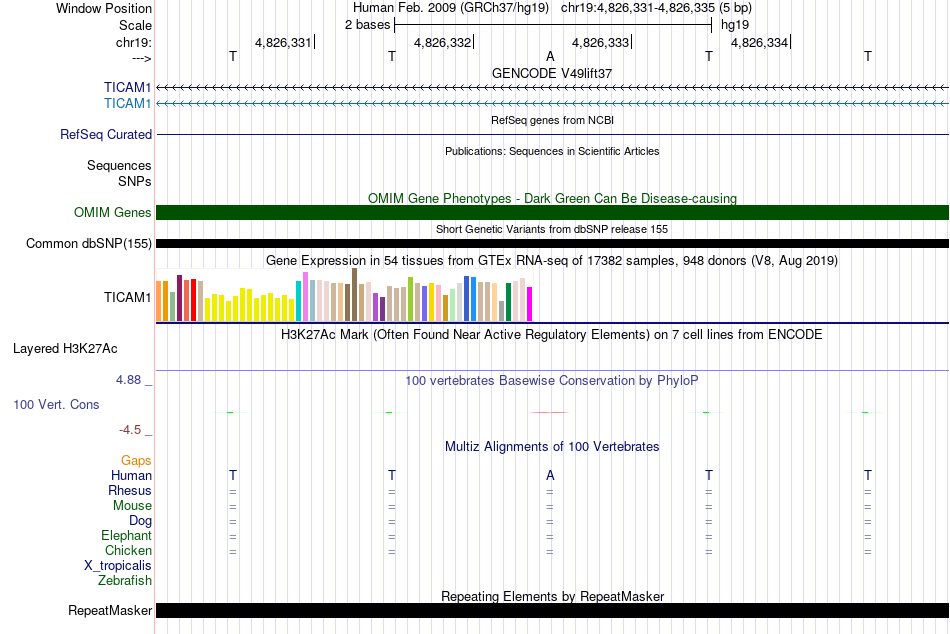
Task: Open 'Multiz Alignments of 100 Vertebrates' title
Action: [x=552, y=447]
